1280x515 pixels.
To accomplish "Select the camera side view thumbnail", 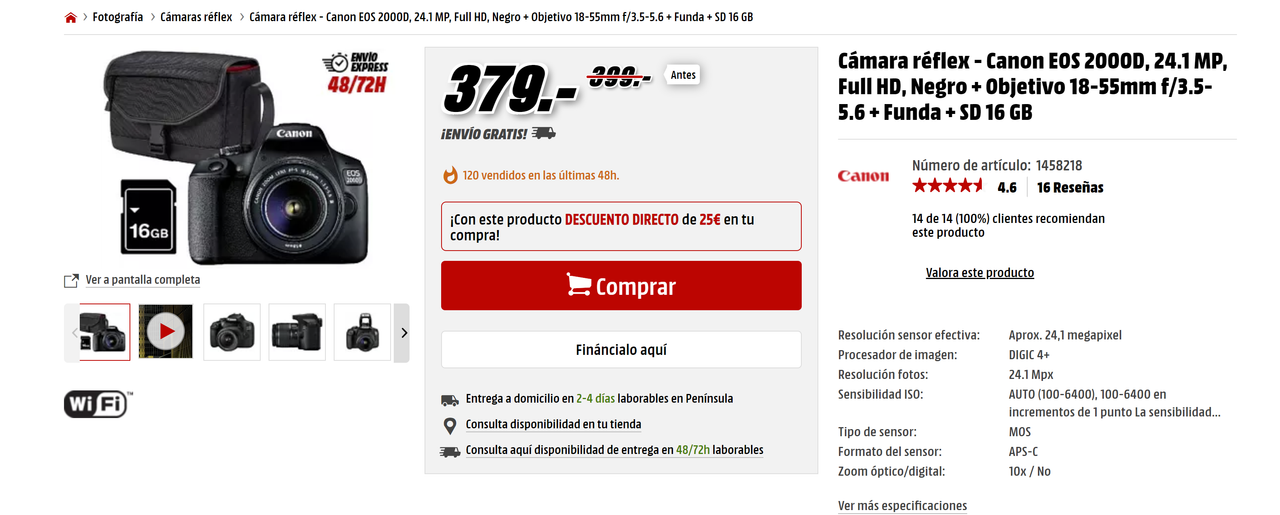I will pyautogui.click(x=297, y=332).
